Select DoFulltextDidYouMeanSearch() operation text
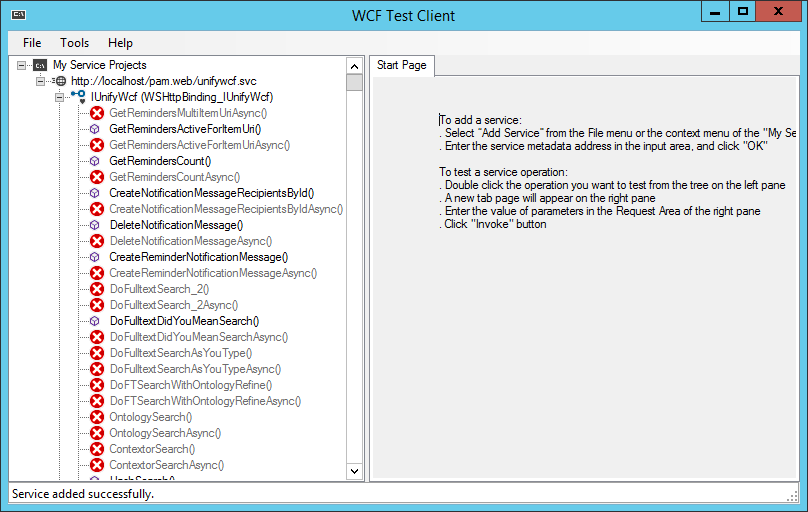 pyautogui.click(x=184, y=320)
